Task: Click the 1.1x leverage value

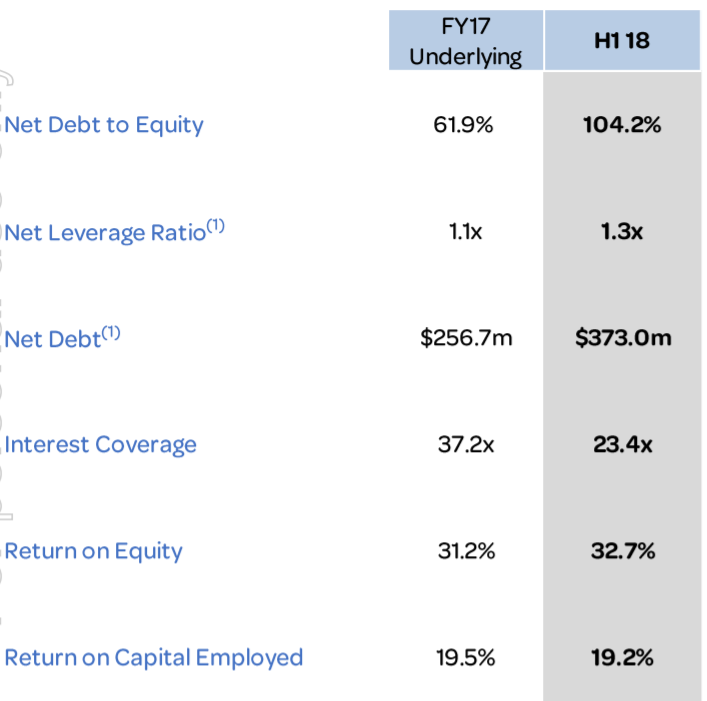Action: click(x=466, y=232)
